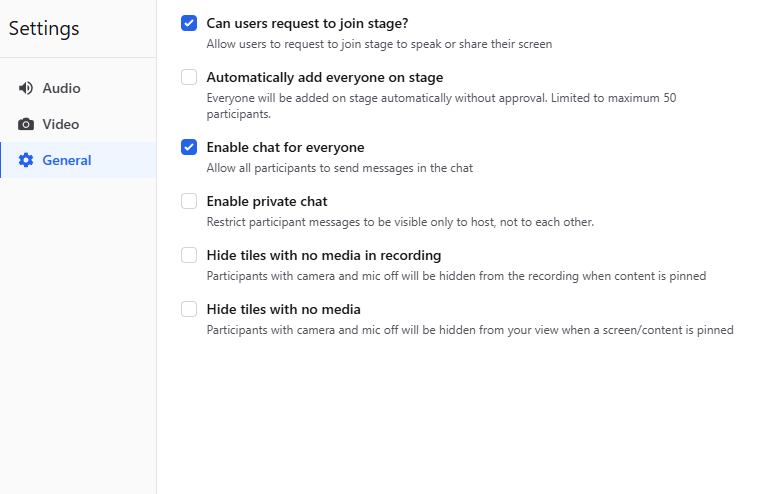
Task: Switch to the Video settings tab
Action: pyautogui.click(x=60, y=124)
